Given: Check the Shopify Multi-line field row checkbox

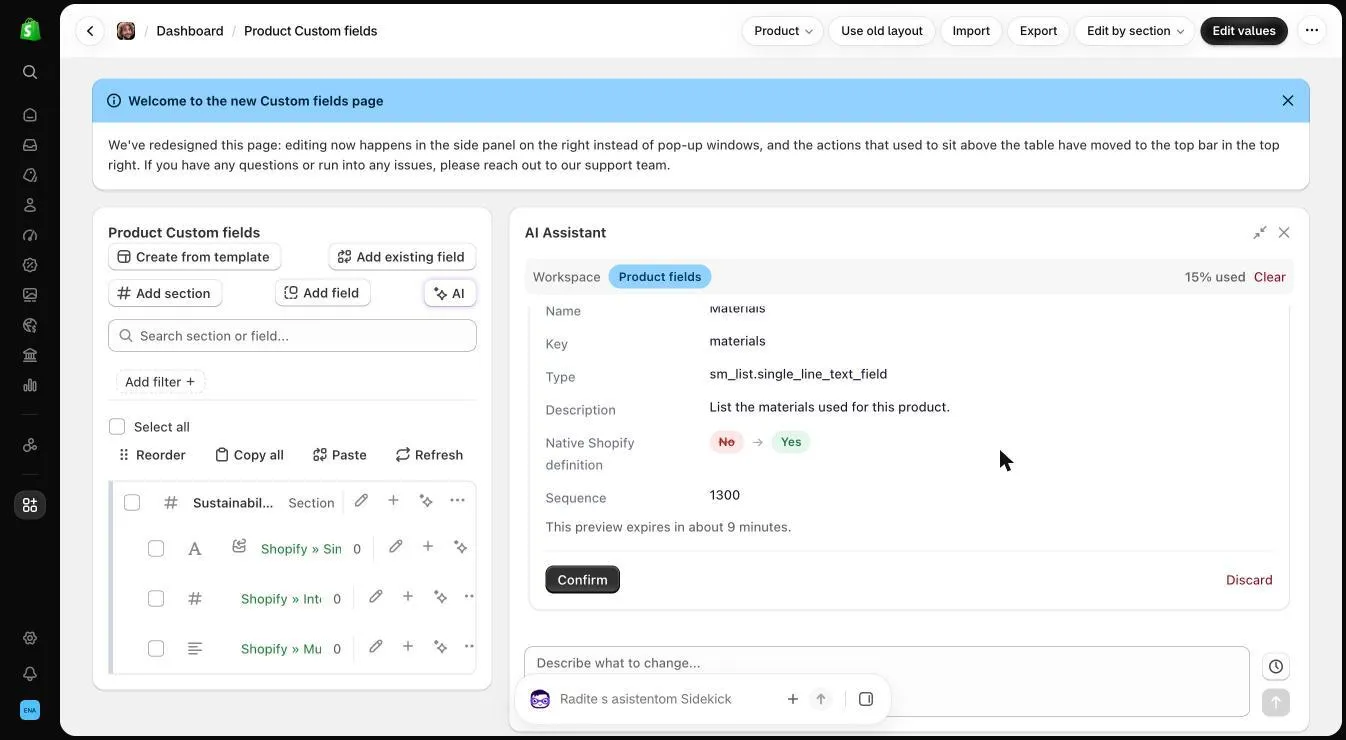Looking at the screenshot, I should [156, 649].
